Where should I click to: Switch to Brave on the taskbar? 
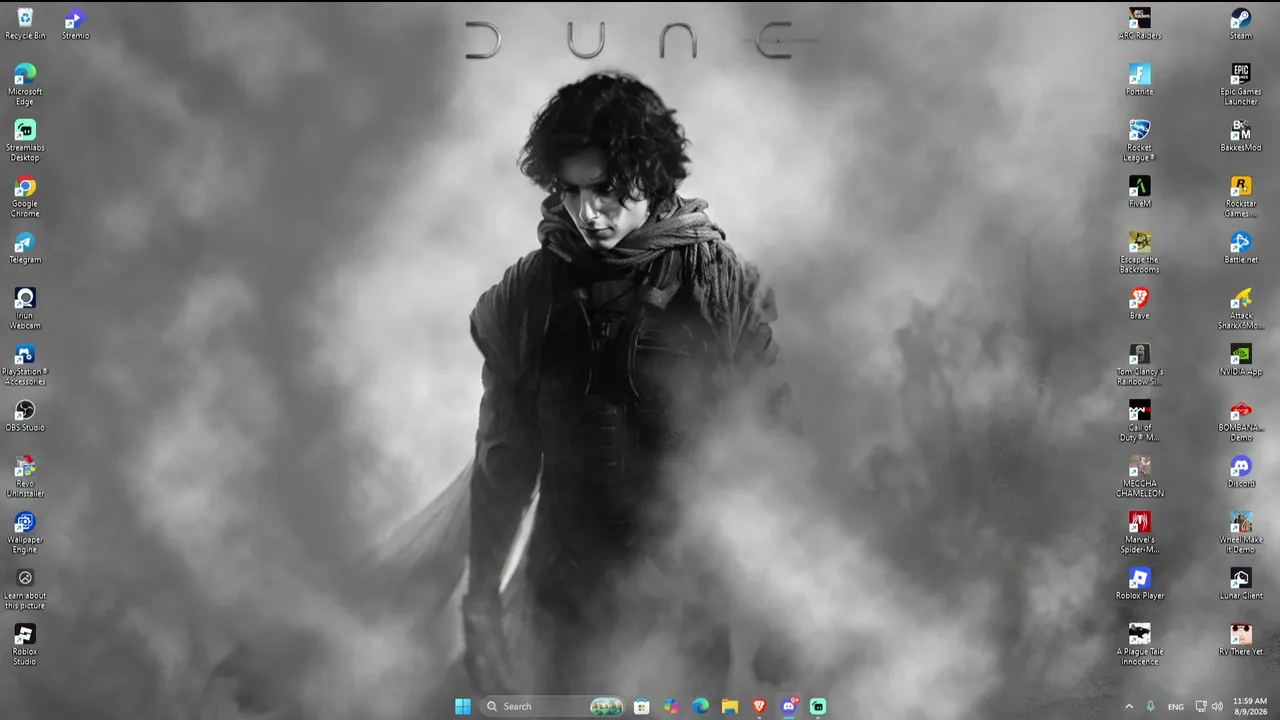click(x=759, y=706)
